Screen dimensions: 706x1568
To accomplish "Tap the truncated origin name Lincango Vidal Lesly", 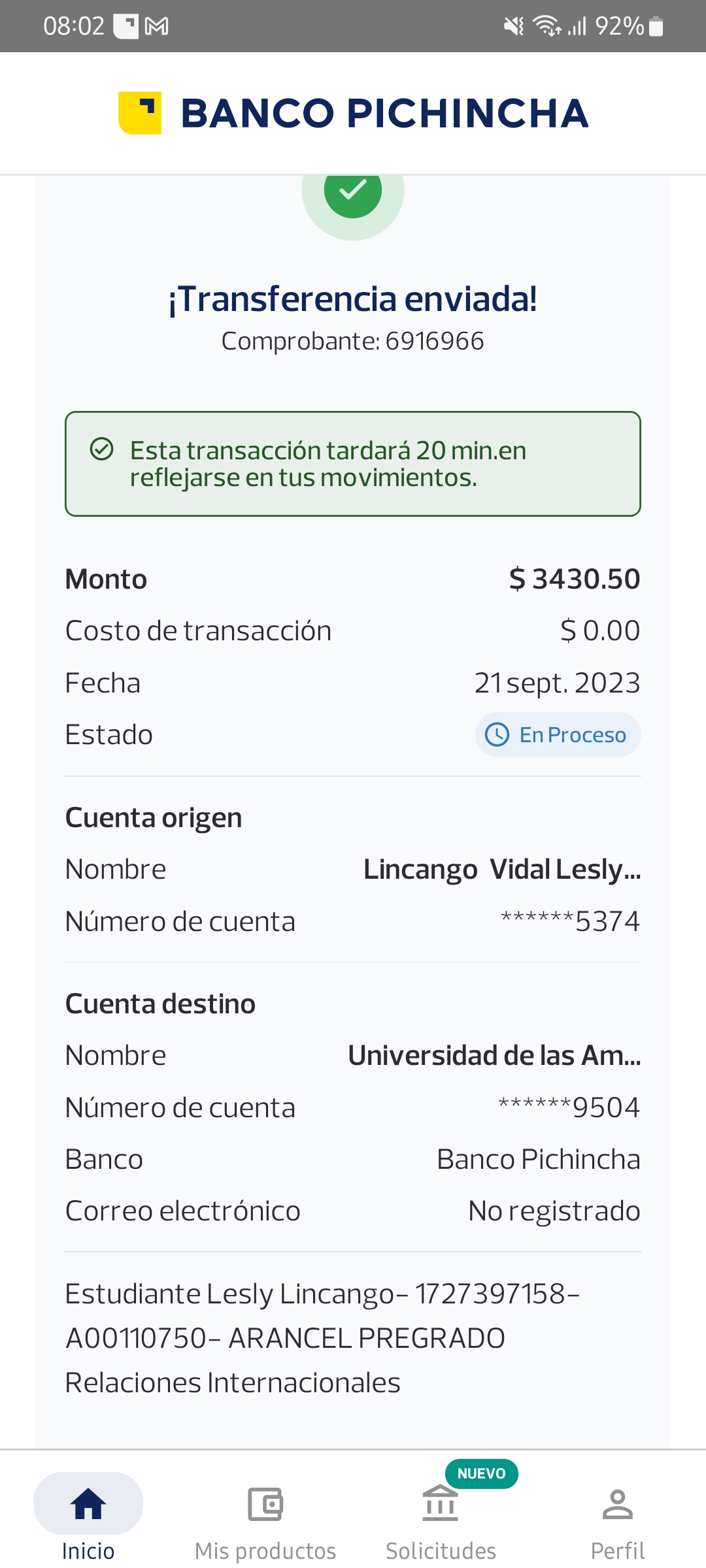I will pos(502,870).
